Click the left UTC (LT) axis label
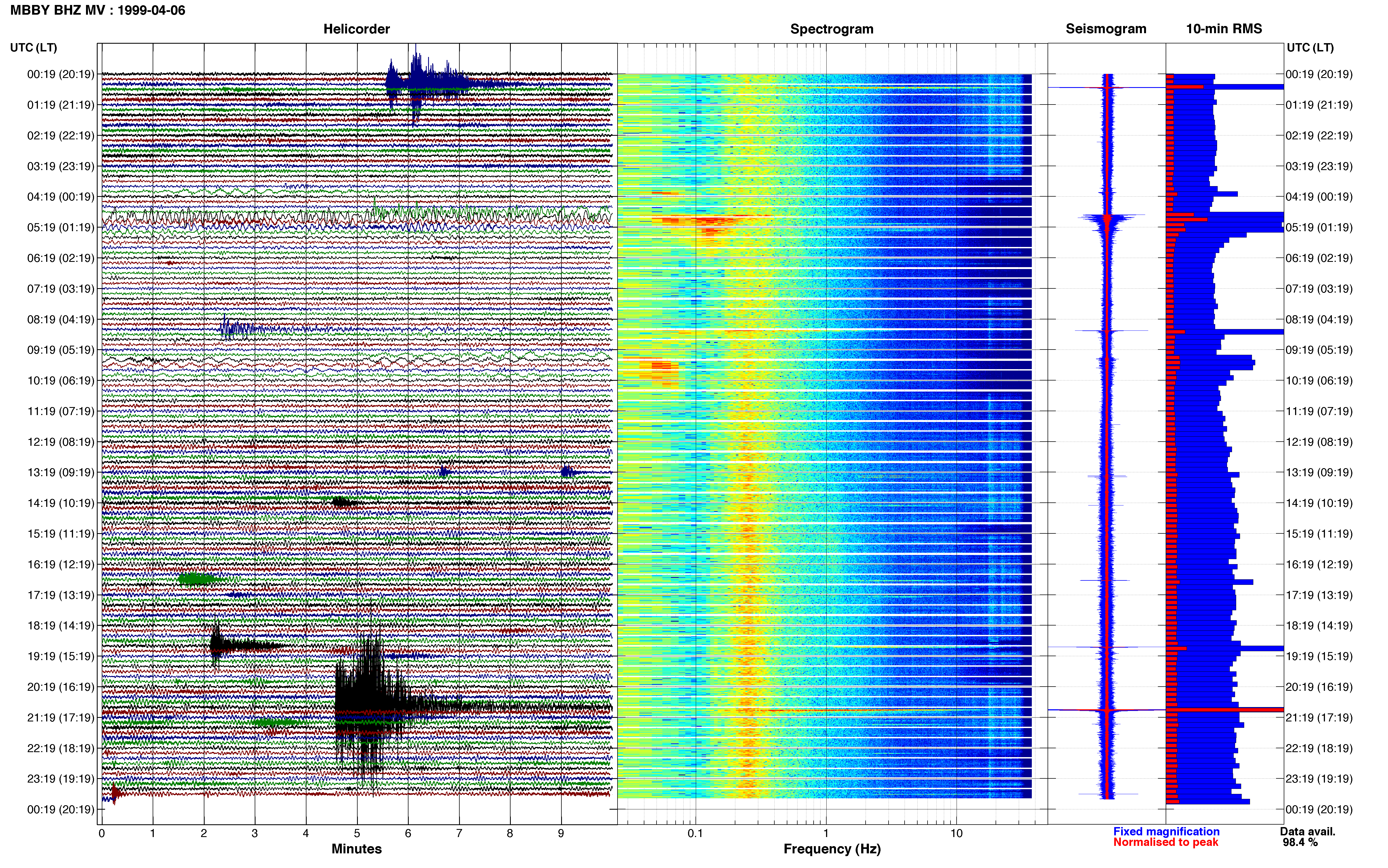The width and height of the screenshot is (1388, 868). point(33,48)
